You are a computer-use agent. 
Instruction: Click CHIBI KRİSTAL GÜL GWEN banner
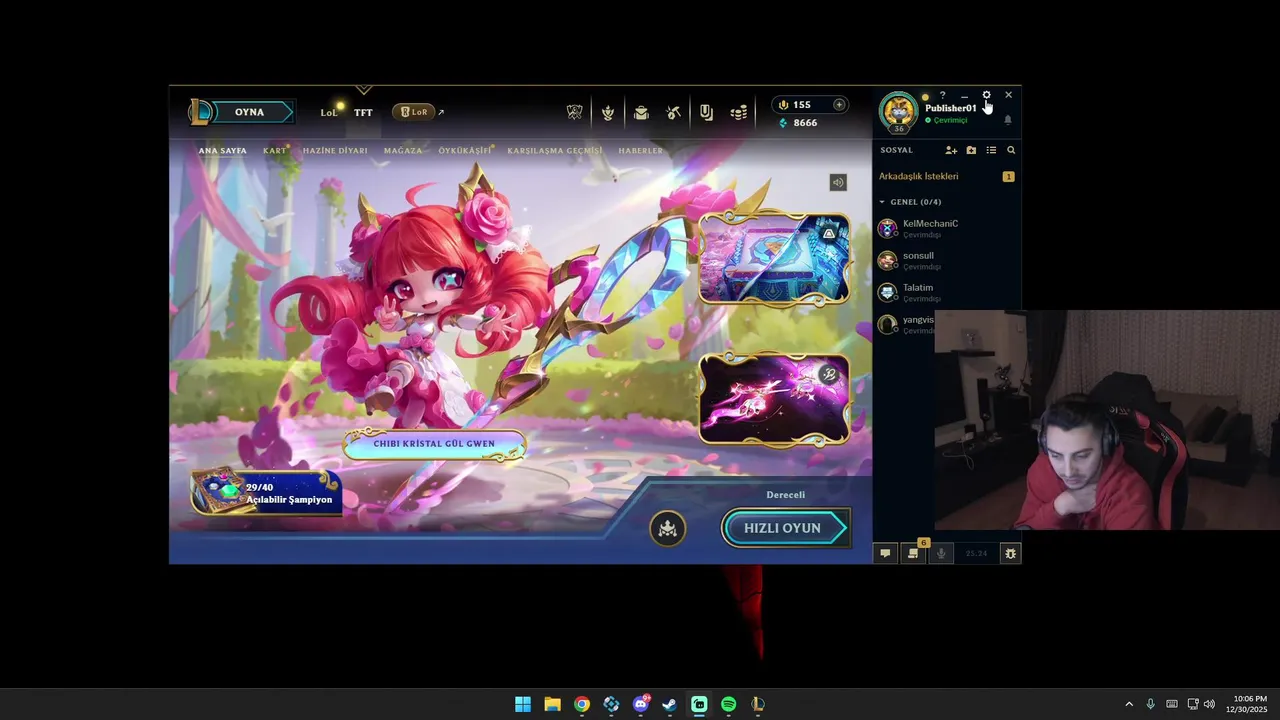click(x=434, y=444)
